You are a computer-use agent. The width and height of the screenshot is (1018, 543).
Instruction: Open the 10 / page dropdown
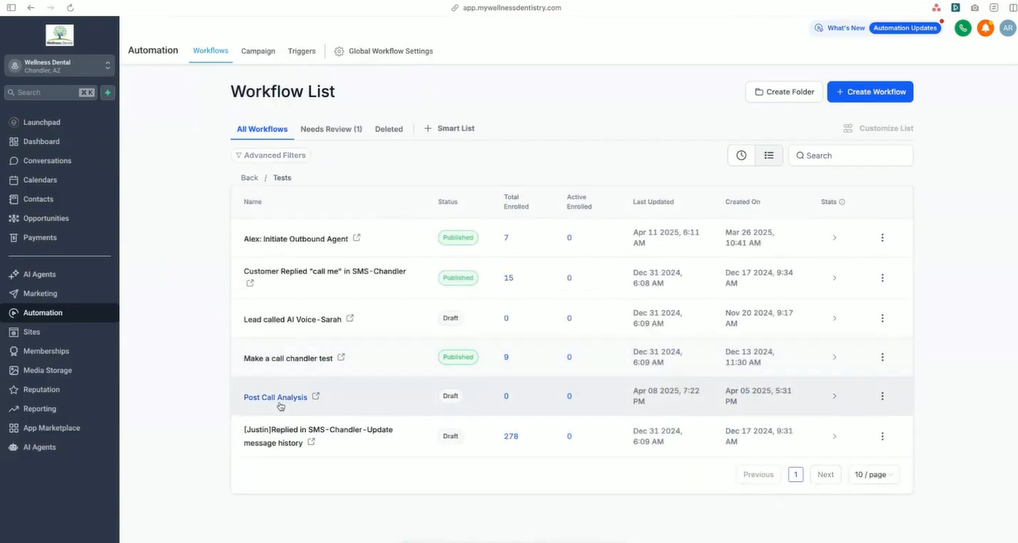pyautogui.click(x=873, y=474)
